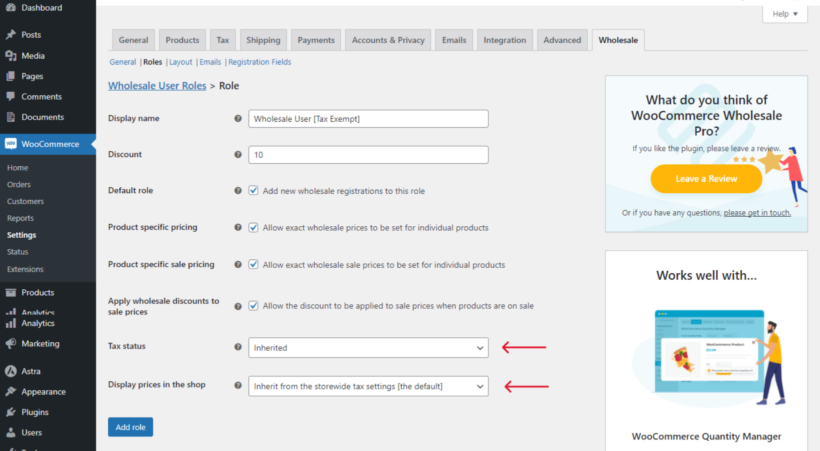Open Reports in WooCommerce submenu

tap(20, 218)
